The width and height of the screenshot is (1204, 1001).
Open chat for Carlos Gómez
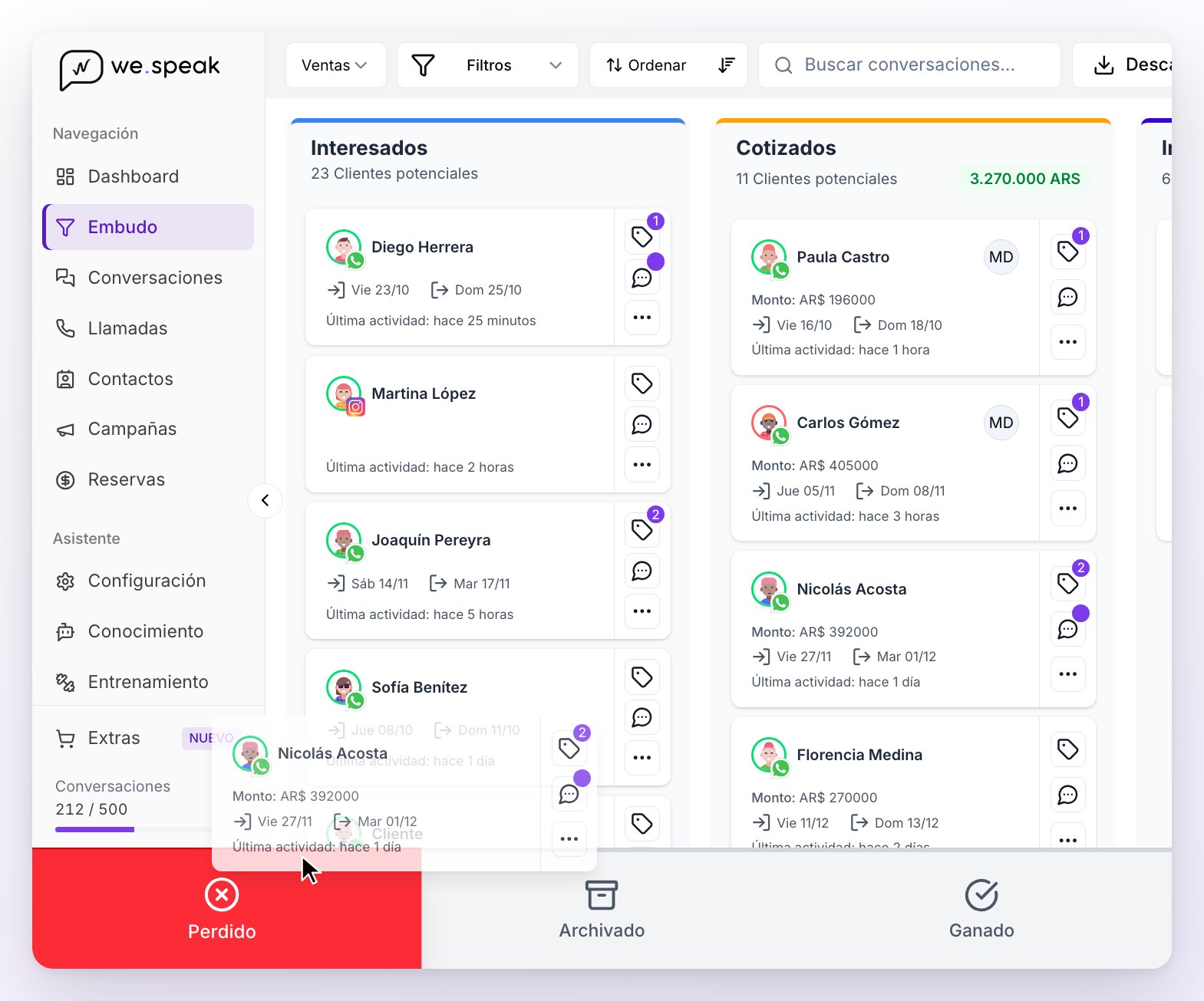1068,463
